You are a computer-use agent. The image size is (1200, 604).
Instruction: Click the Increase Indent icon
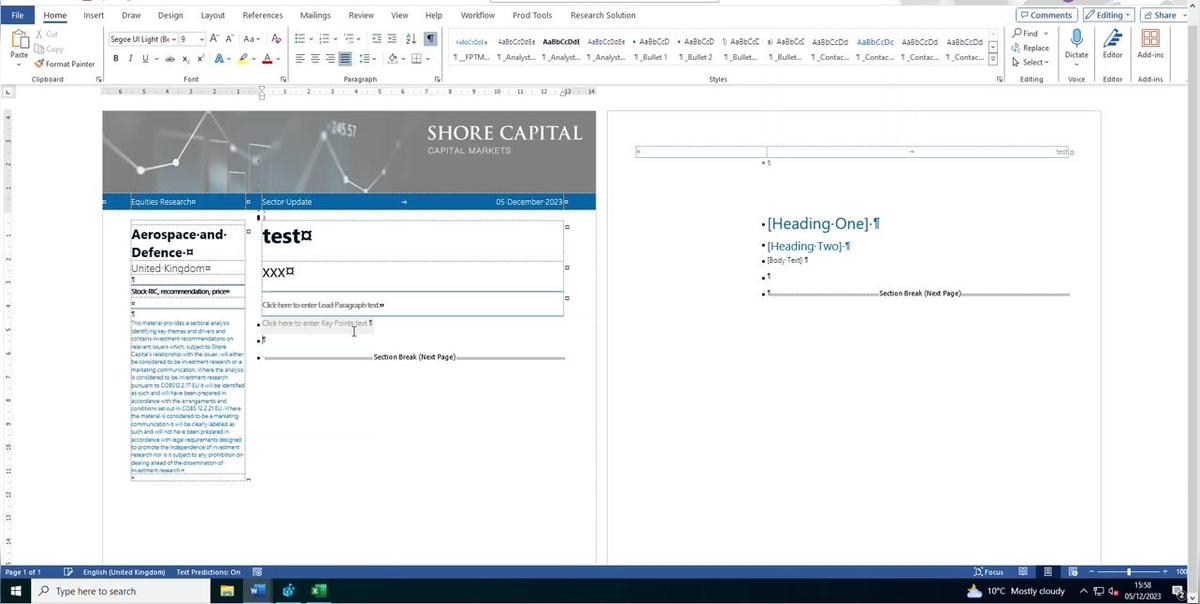point(392,39)
